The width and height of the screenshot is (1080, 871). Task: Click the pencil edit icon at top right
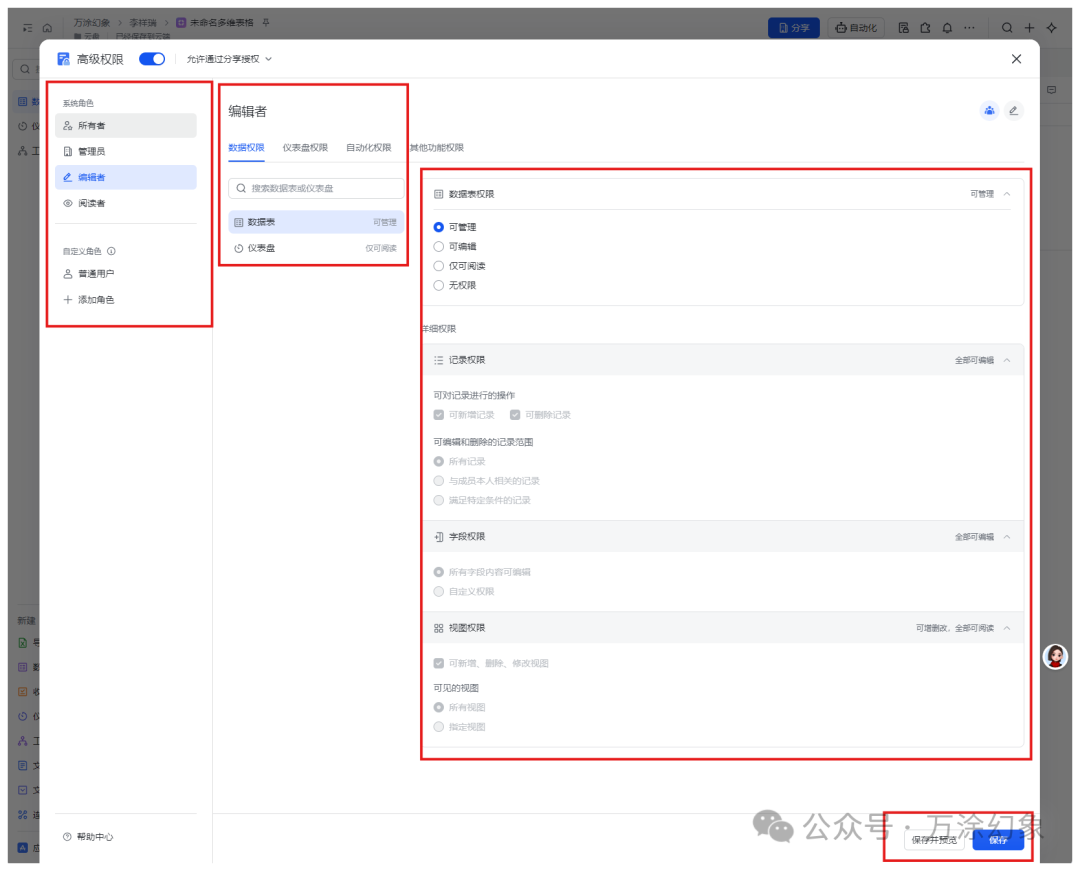[1014, 111]
